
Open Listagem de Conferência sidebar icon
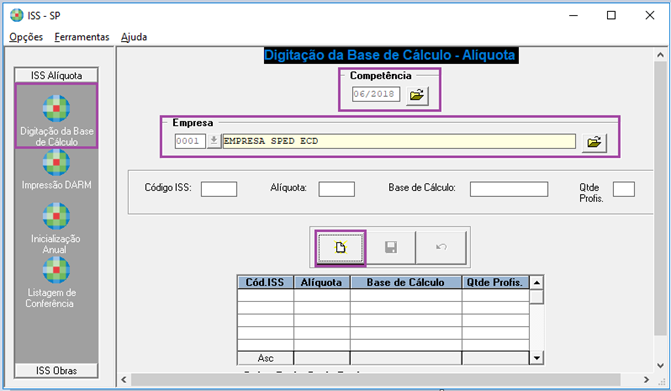(56, 270)
